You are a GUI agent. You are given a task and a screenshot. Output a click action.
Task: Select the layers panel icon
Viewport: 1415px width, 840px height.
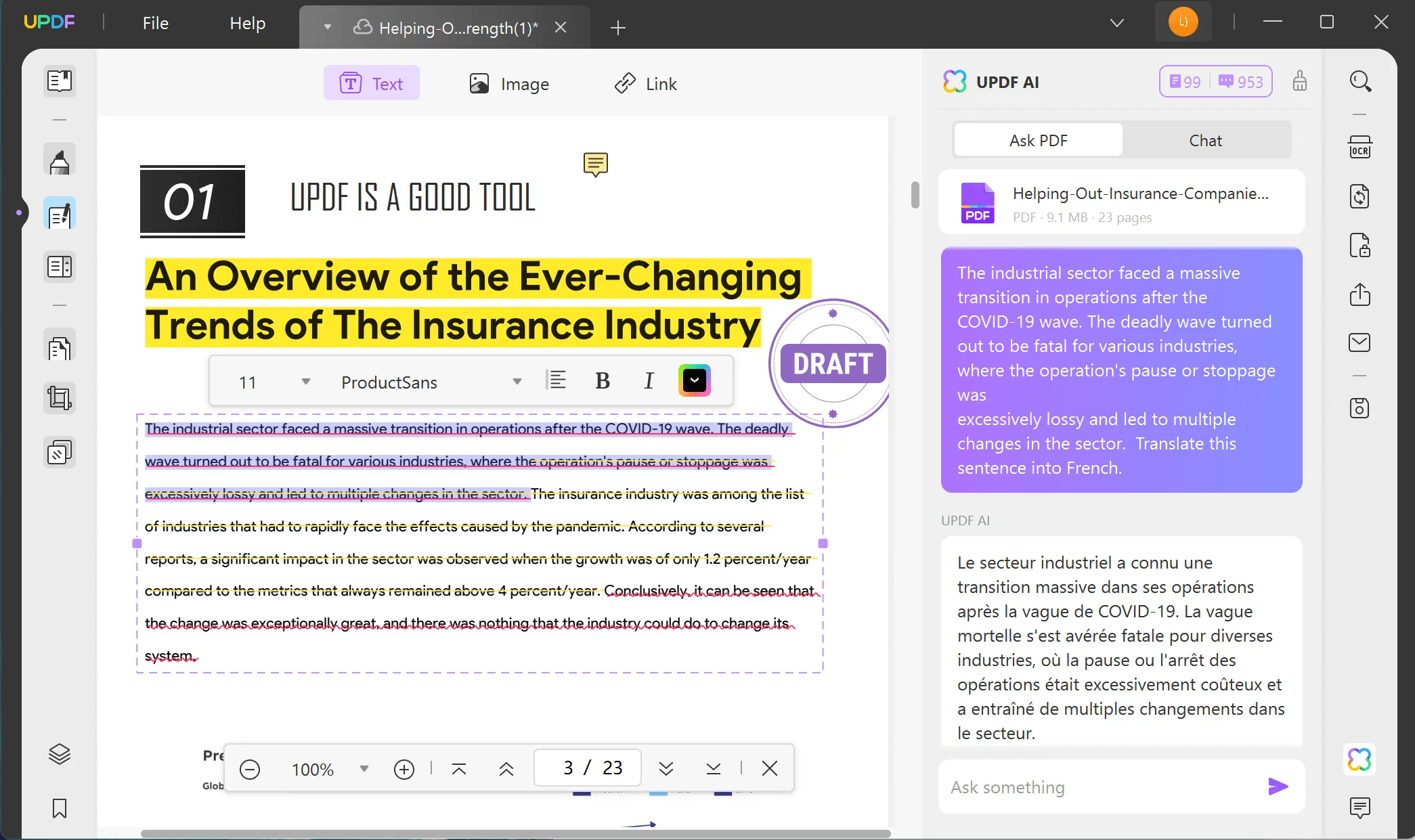tap(59, 754)
